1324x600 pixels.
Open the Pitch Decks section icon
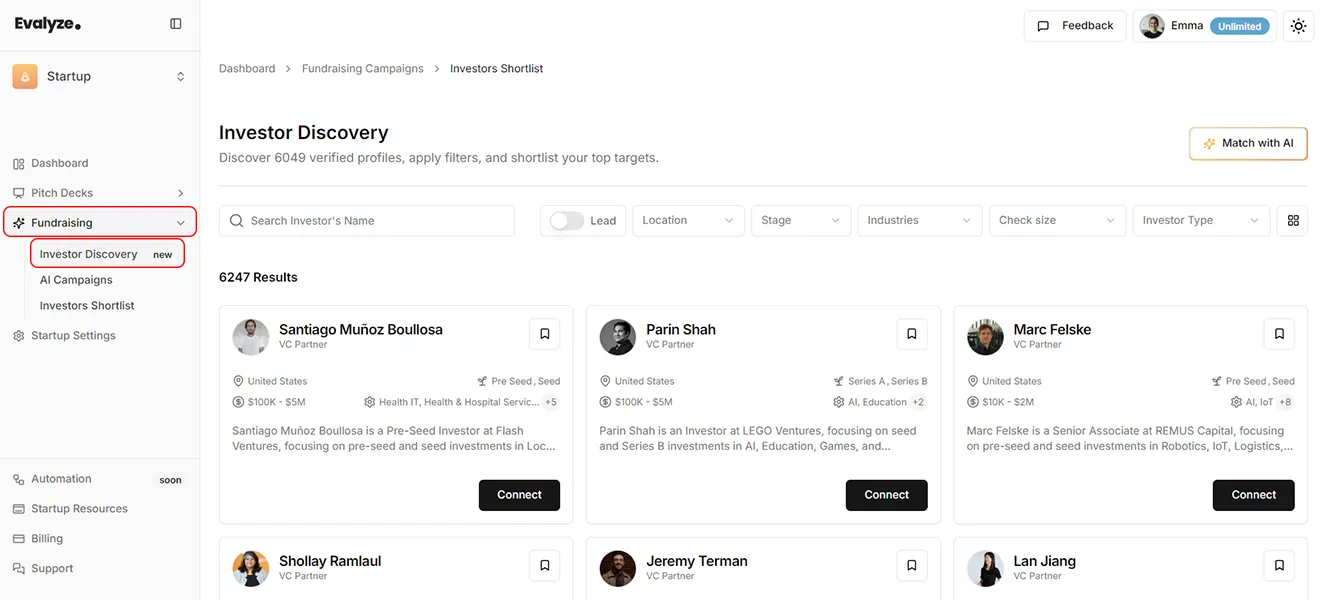pos(18,192)
